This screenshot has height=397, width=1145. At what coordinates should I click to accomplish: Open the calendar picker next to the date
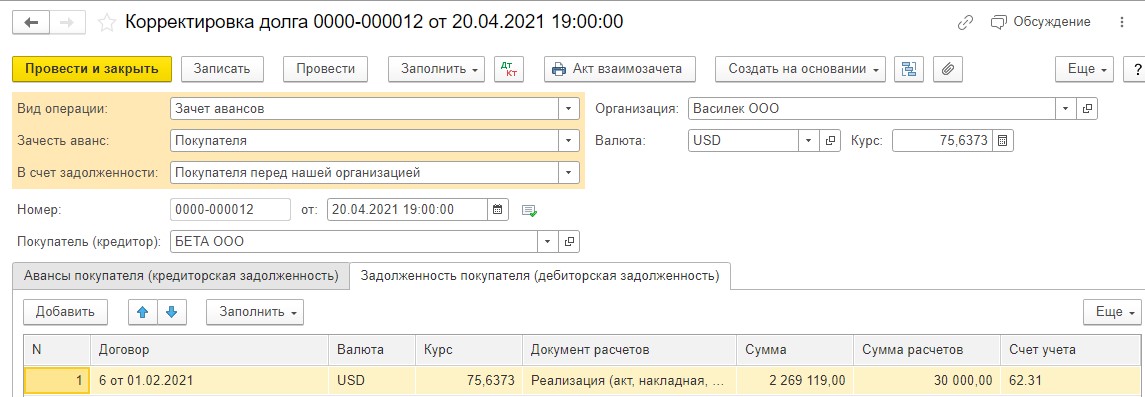point(497,209)
